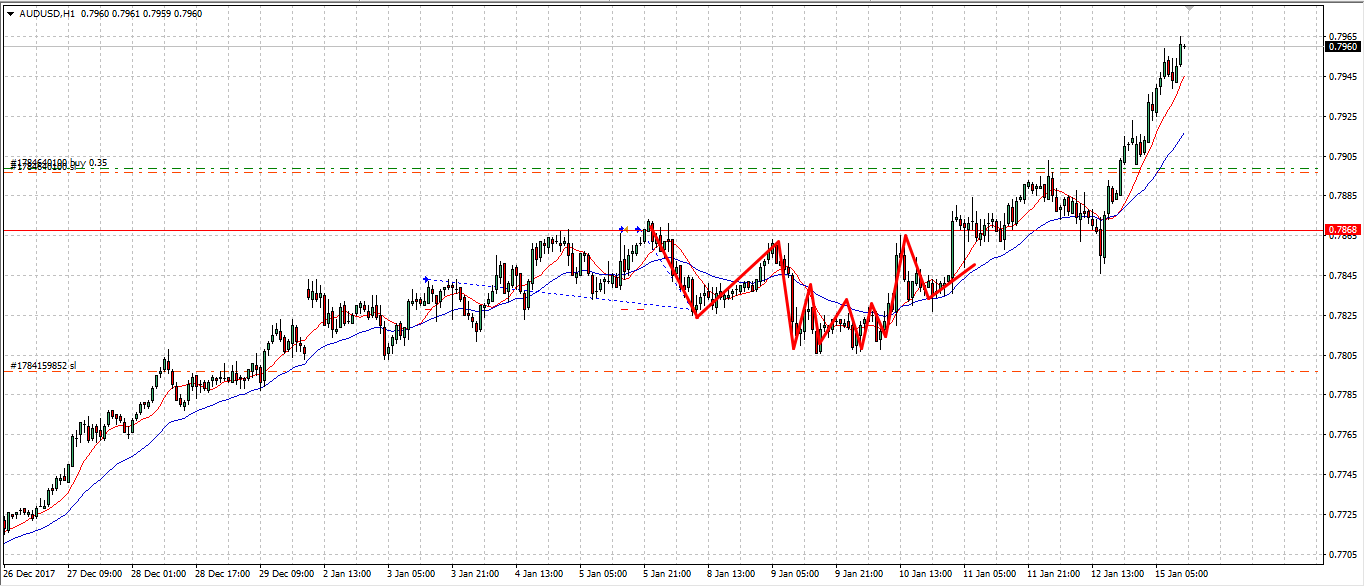1364x587 pixels.
Task: Click the '9 Jan 05:00' time label
Action: 795,574
